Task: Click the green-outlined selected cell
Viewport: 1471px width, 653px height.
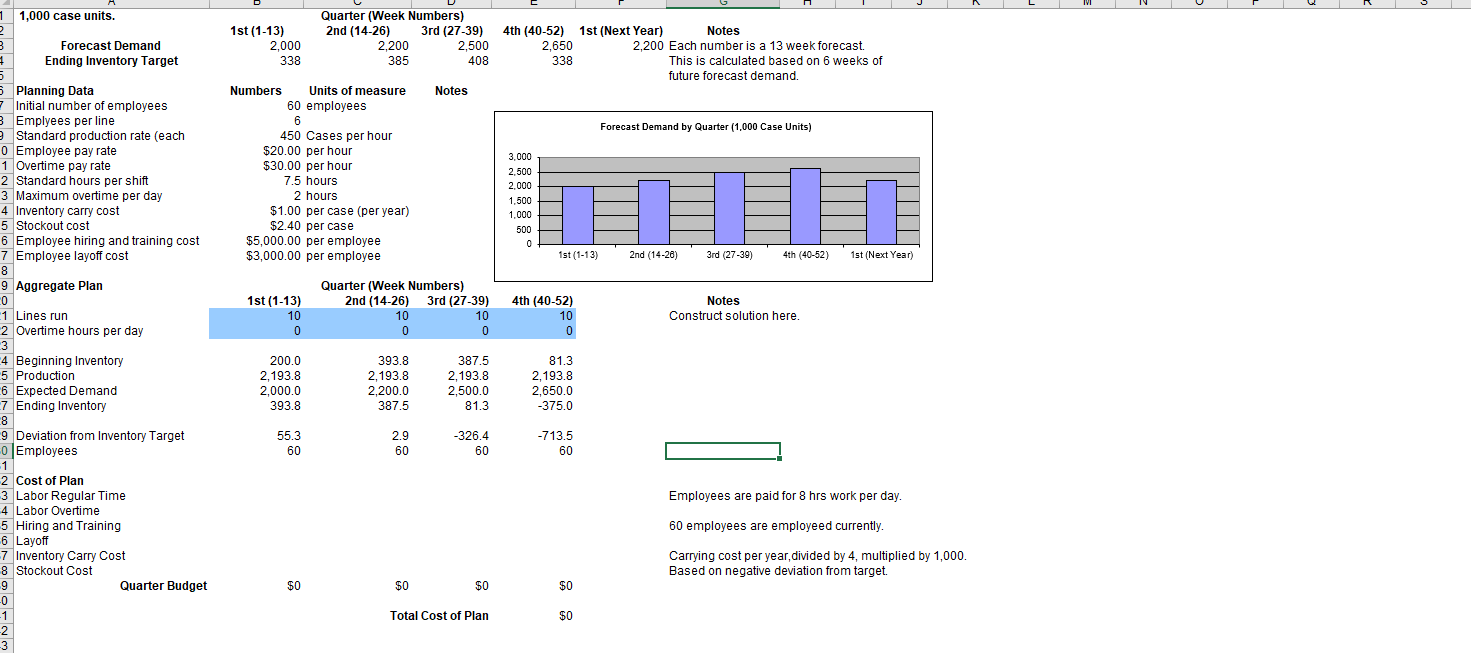Action: click(722, 450)
